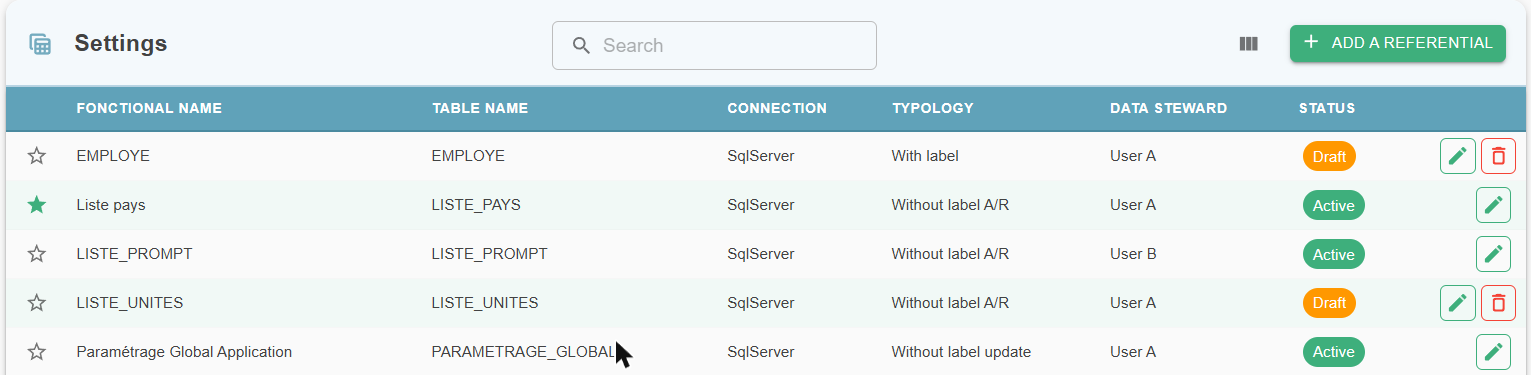
Task: Click the Draft status badge for EMPLOYE
Action: [1329, 157]
